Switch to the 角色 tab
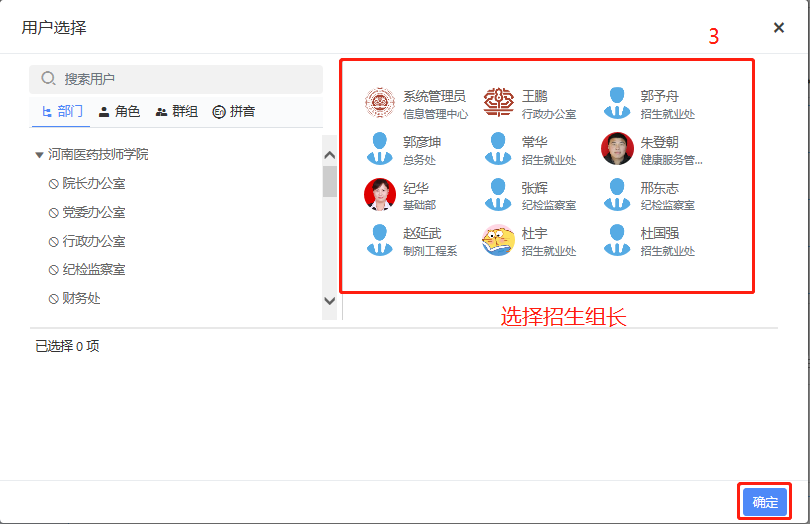 coord(119,111)
